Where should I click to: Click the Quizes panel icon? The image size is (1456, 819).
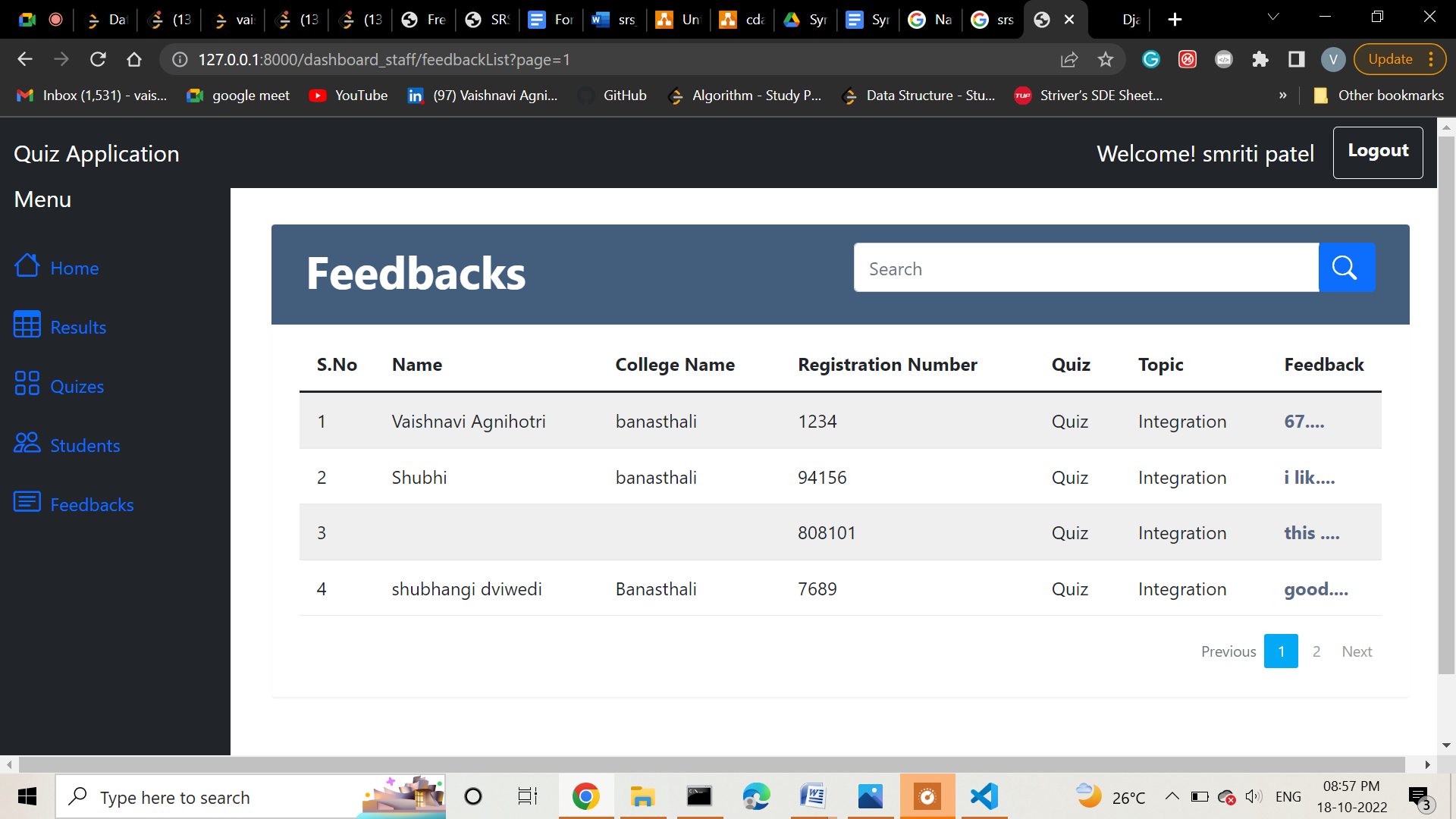click(x=27, y=384)
